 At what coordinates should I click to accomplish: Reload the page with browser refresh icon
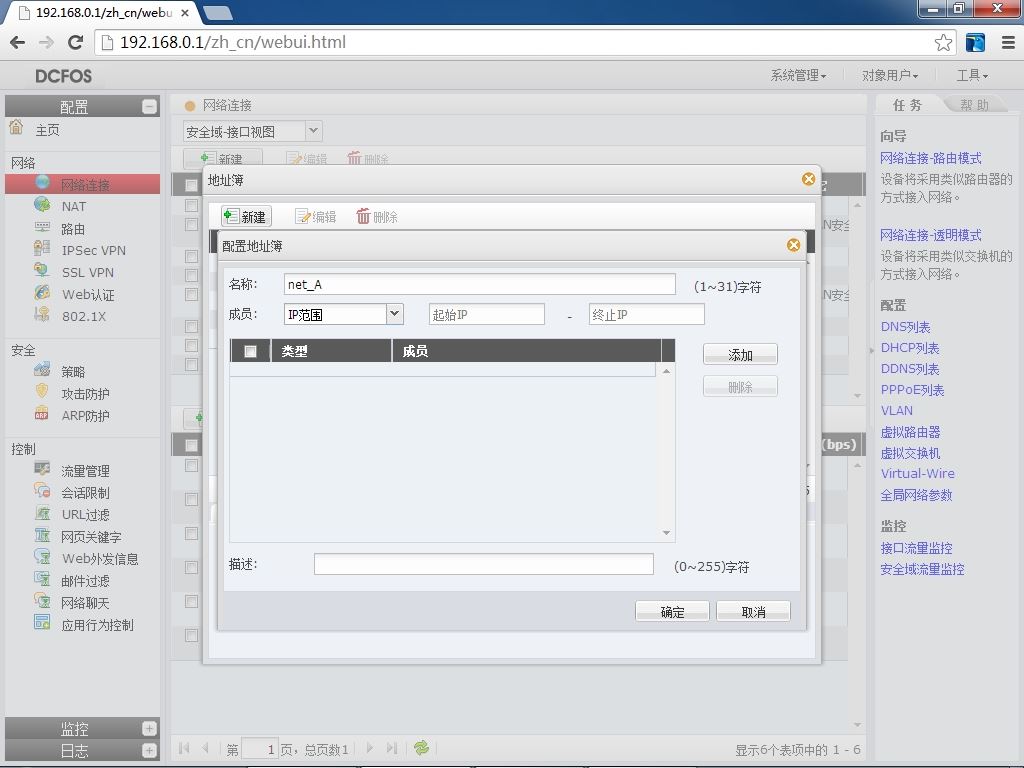[76, 42]
